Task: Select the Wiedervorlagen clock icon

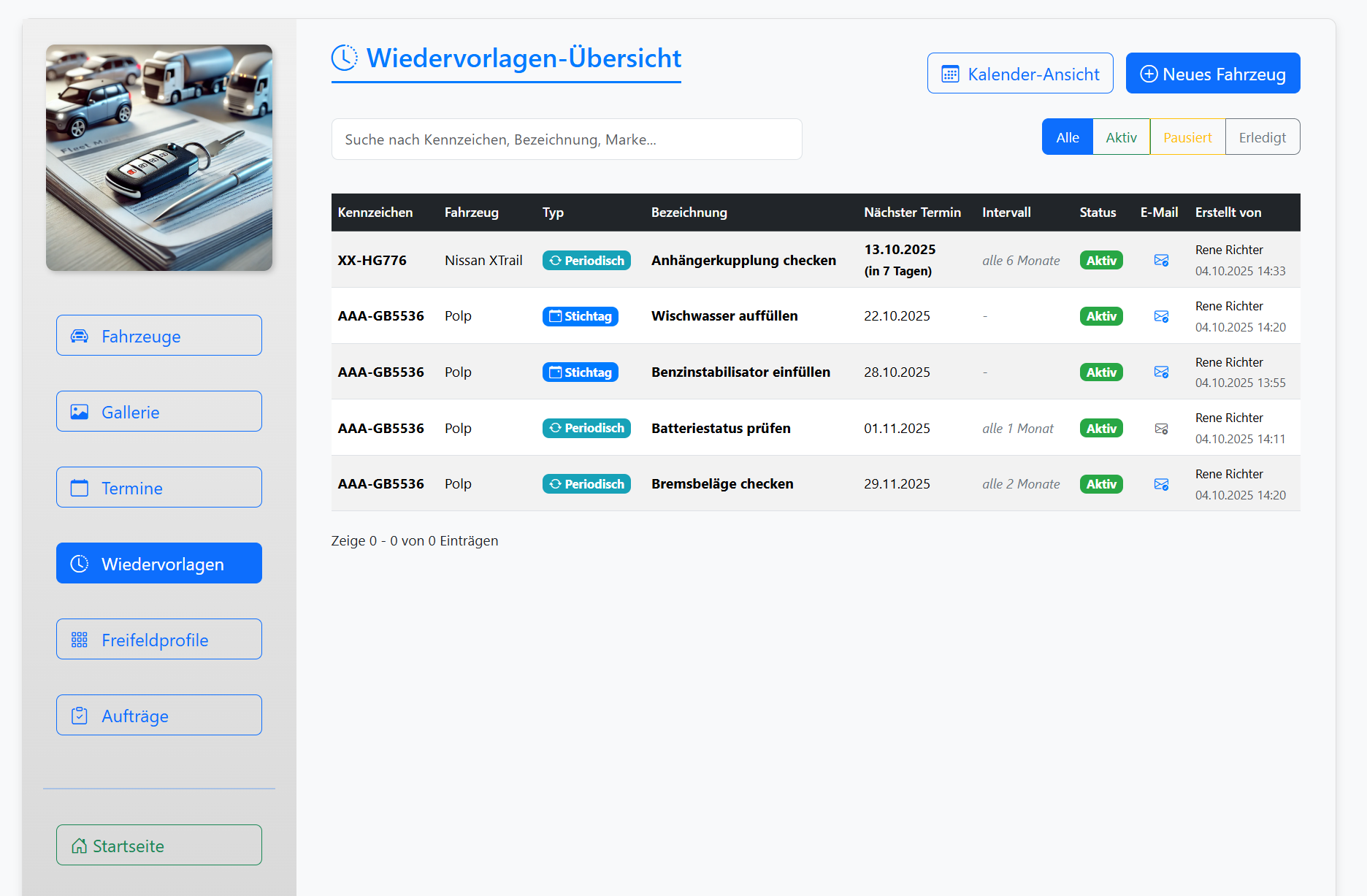Action: click(81, 564)
